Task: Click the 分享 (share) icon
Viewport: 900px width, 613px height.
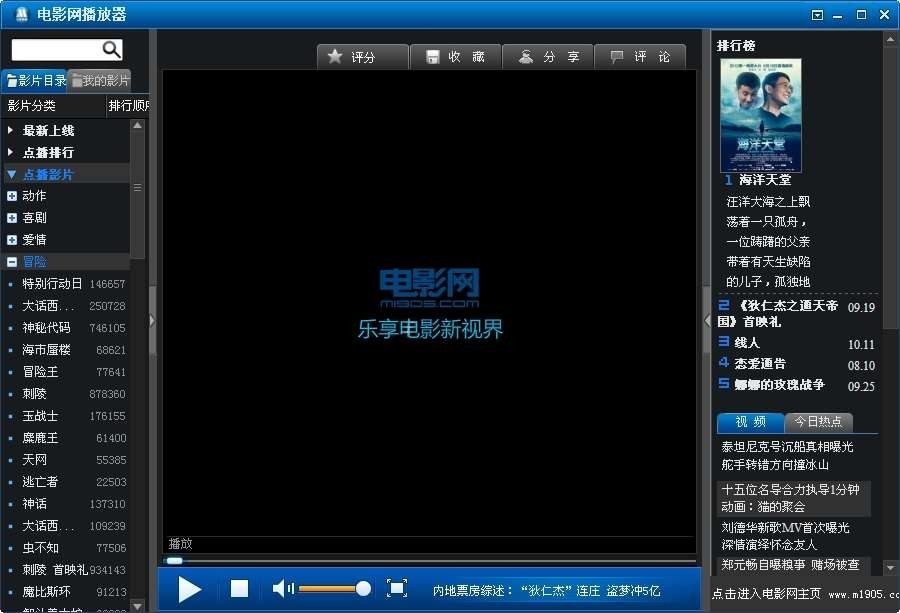Action: 527,56
